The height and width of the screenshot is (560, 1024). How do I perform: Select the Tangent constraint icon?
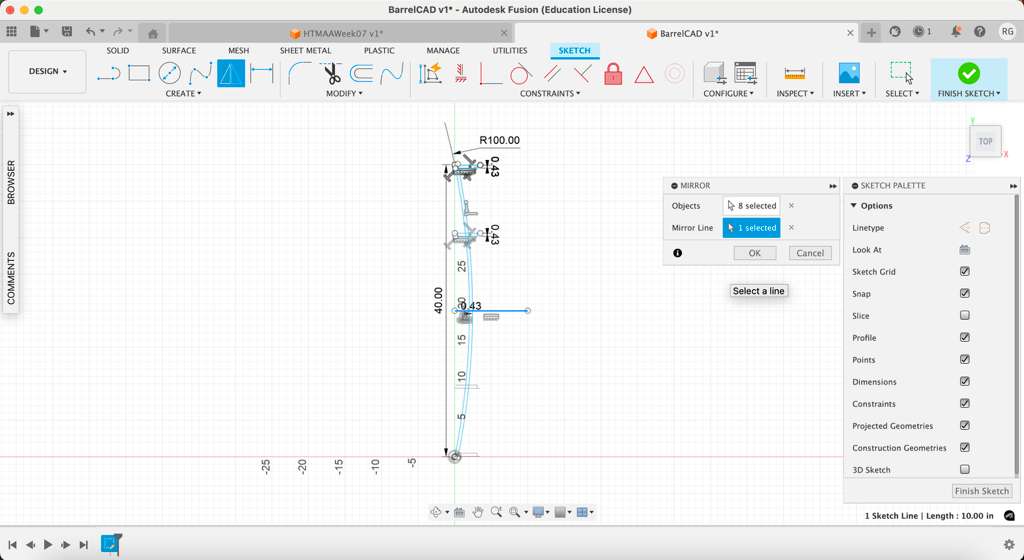pyautogui.click(x=520, y=74)
